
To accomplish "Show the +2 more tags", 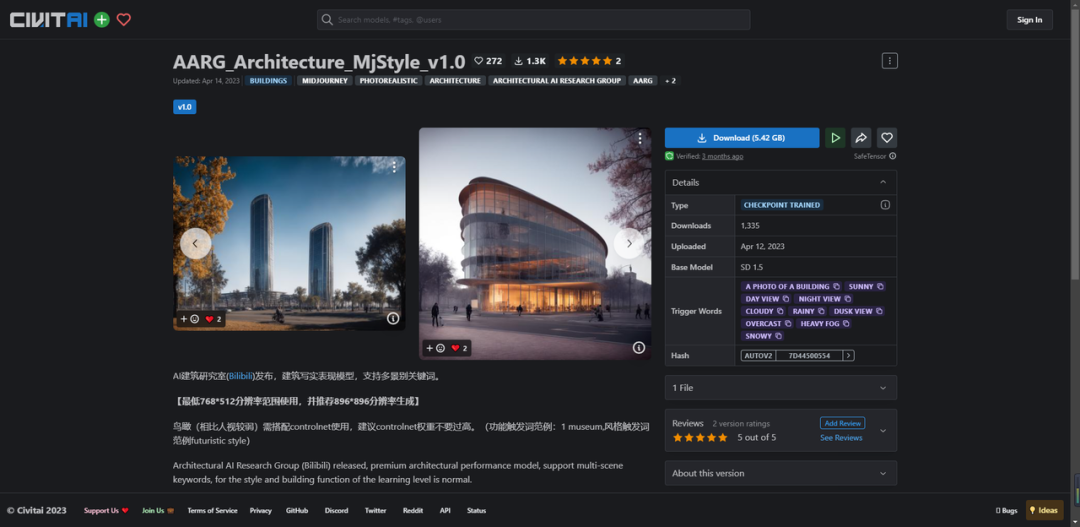I will click(670, 81).
